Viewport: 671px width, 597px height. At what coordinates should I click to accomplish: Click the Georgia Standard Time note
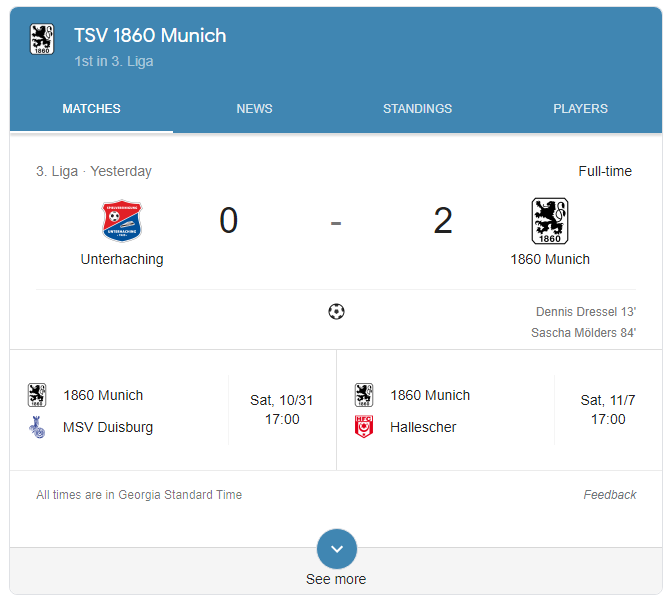click(x=139, y=495)
